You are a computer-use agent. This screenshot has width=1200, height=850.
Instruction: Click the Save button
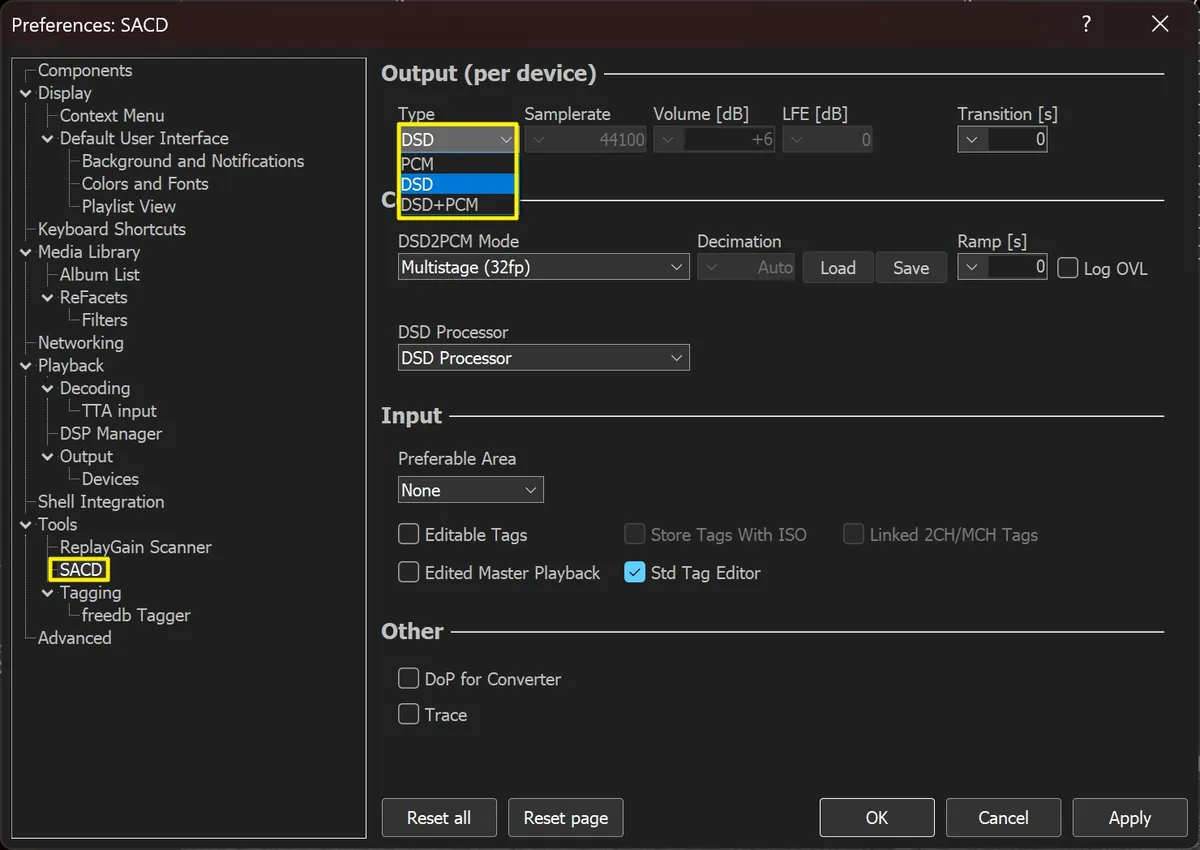point(911,268)
